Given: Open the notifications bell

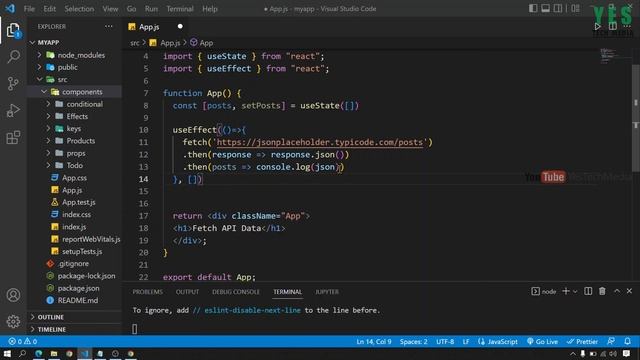Looking at the screenshot, I should tap(627, 341).
